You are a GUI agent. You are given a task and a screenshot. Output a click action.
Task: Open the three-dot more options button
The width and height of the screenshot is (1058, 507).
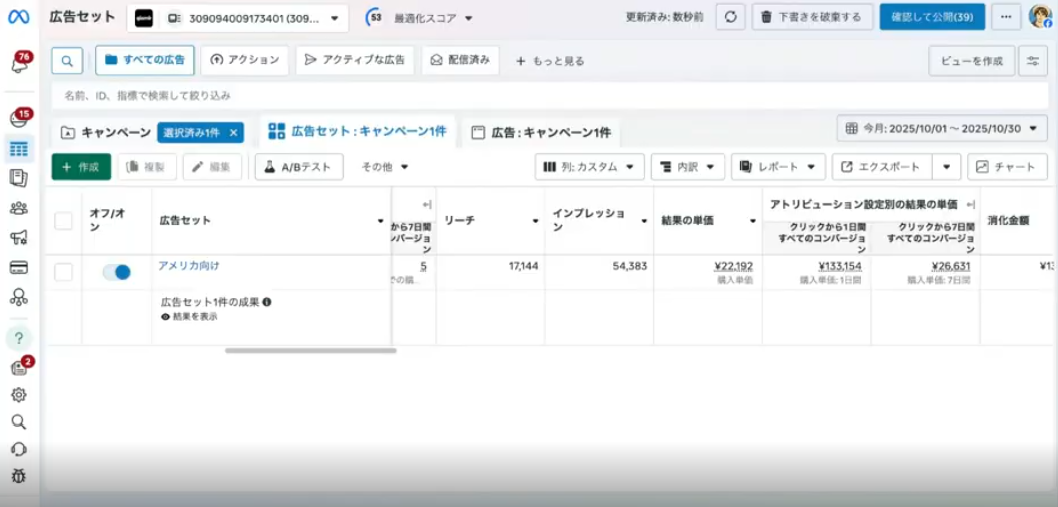pyautogui.click(x=1006, y=17)
